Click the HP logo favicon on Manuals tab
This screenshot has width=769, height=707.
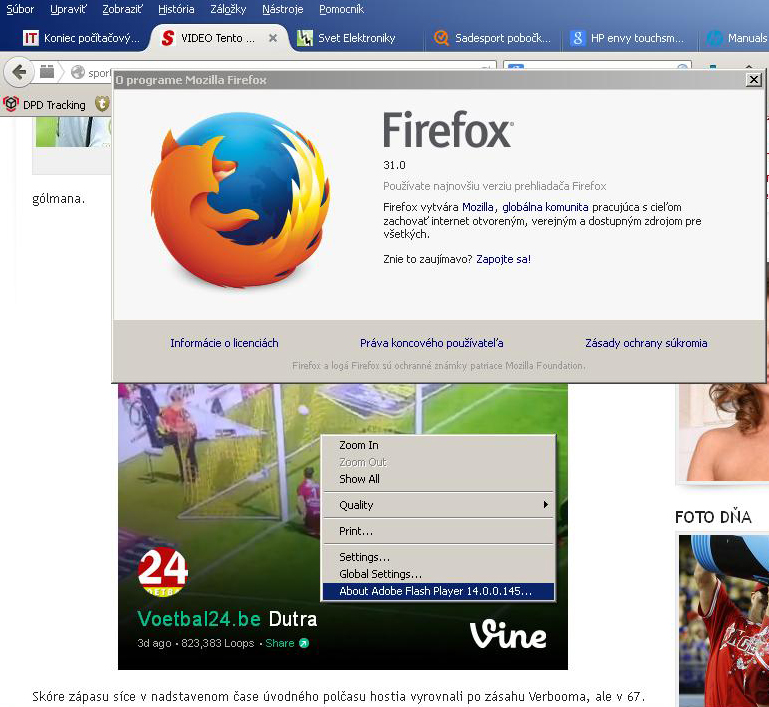(715, 38)
